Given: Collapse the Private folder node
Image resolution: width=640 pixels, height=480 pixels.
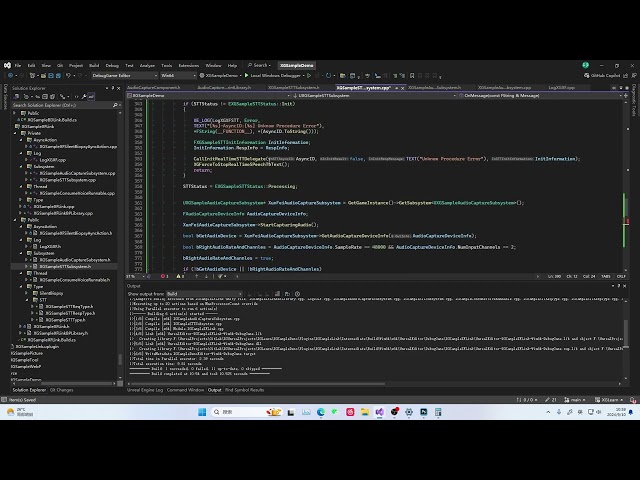Looking at the screenshot, I should pyautogui.click(x=16, y=133).
